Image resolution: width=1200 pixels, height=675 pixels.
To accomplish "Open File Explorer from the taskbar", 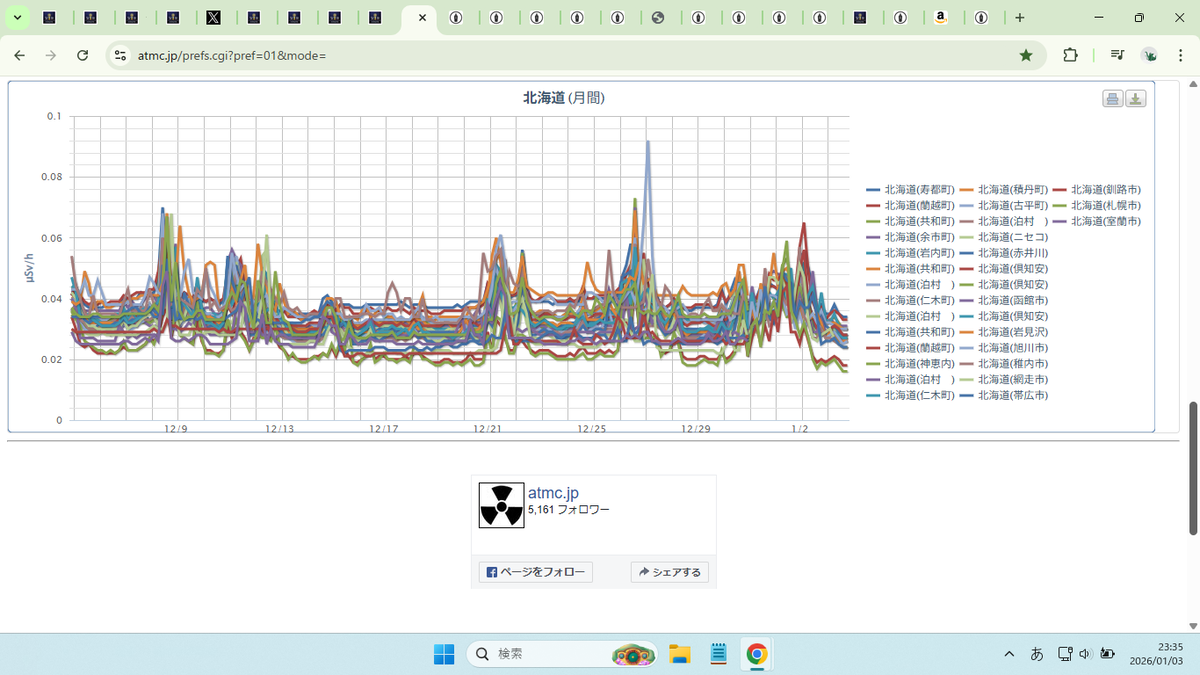I will tap(680, 654).
